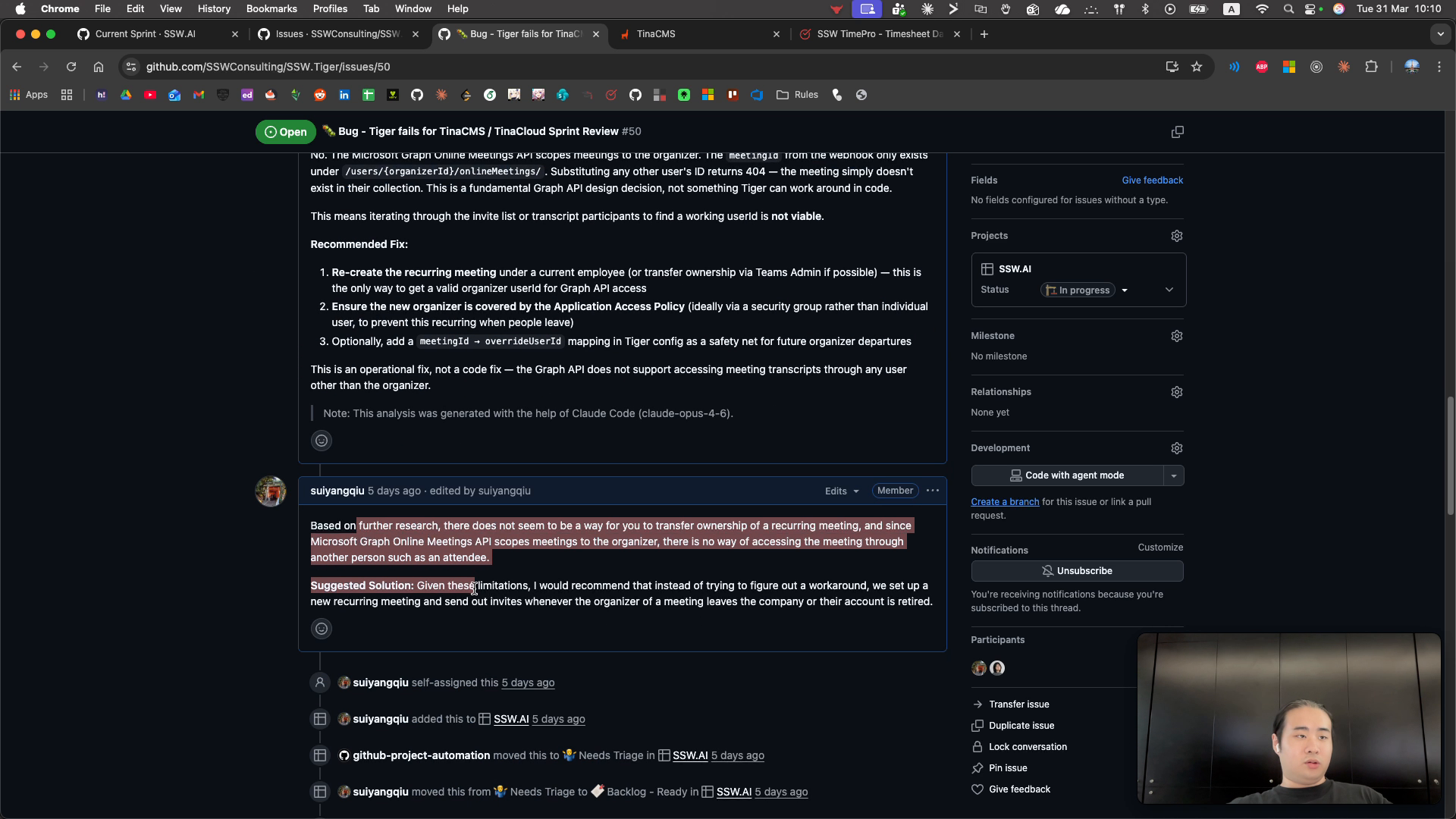Switch to the Issues SSWConsulting tab
Screen dimensions: 1456x819
[x=337, y=34]
